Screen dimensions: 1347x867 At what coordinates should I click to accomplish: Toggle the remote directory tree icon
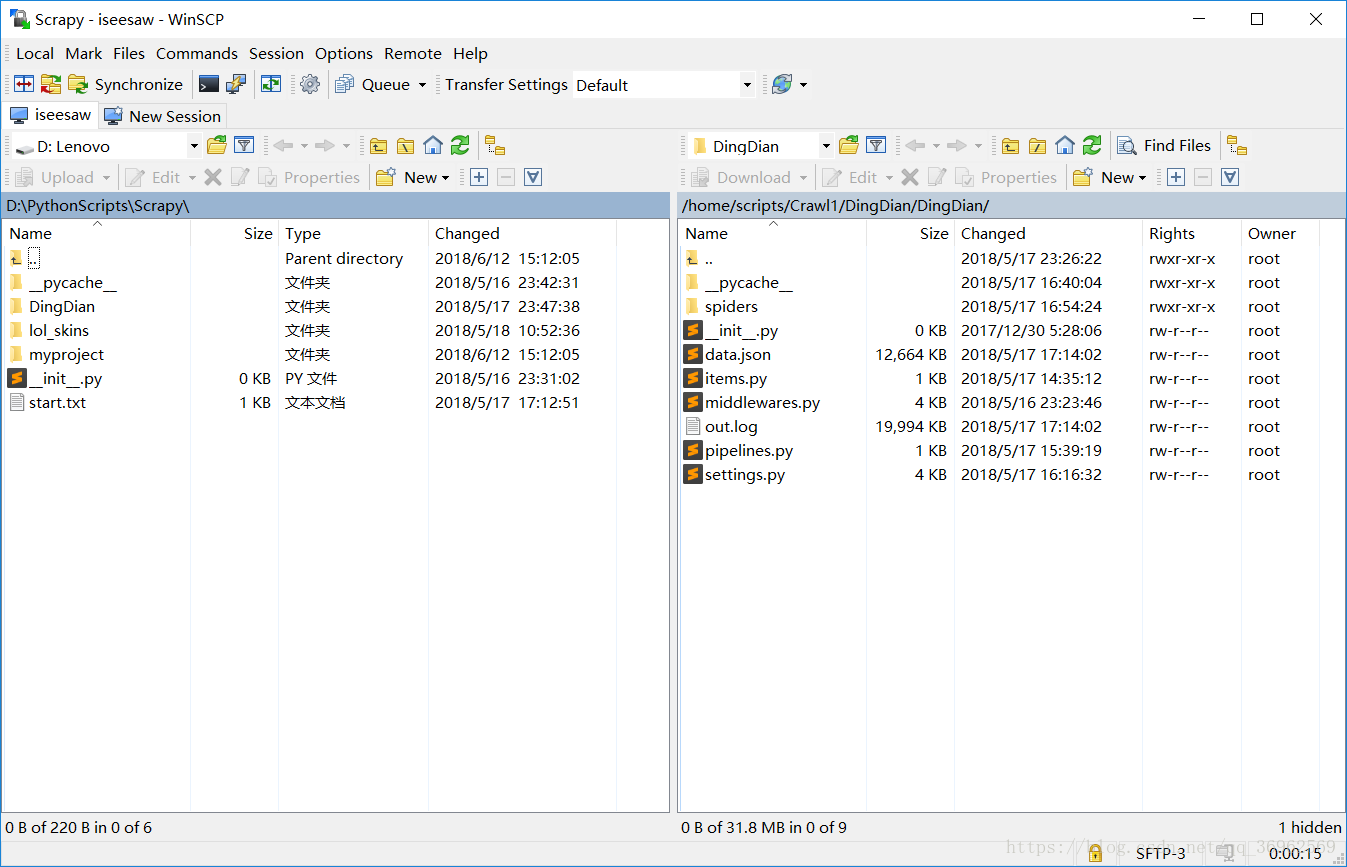pyautogui.click(x=1237, y=146)
